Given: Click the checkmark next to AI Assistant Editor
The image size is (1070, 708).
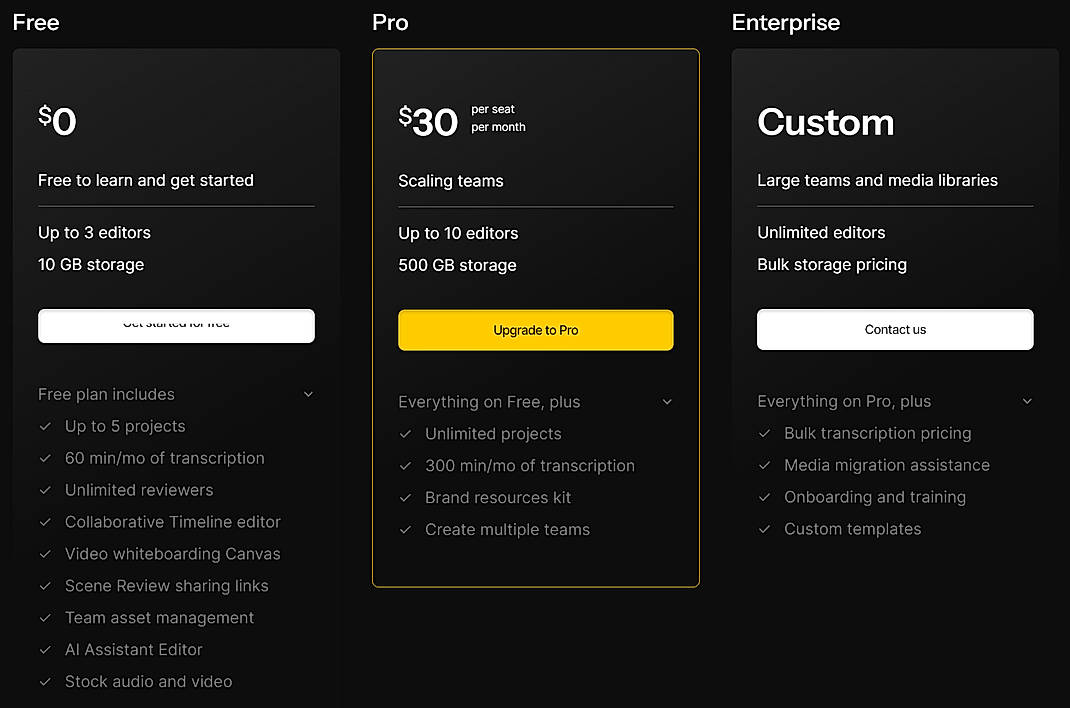Looking at the screenshot, I should 44,650.
